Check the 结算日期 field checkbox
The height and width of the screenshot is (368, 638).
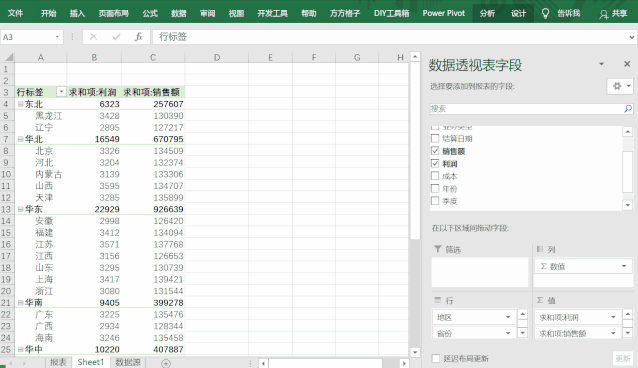coord(435,138)
